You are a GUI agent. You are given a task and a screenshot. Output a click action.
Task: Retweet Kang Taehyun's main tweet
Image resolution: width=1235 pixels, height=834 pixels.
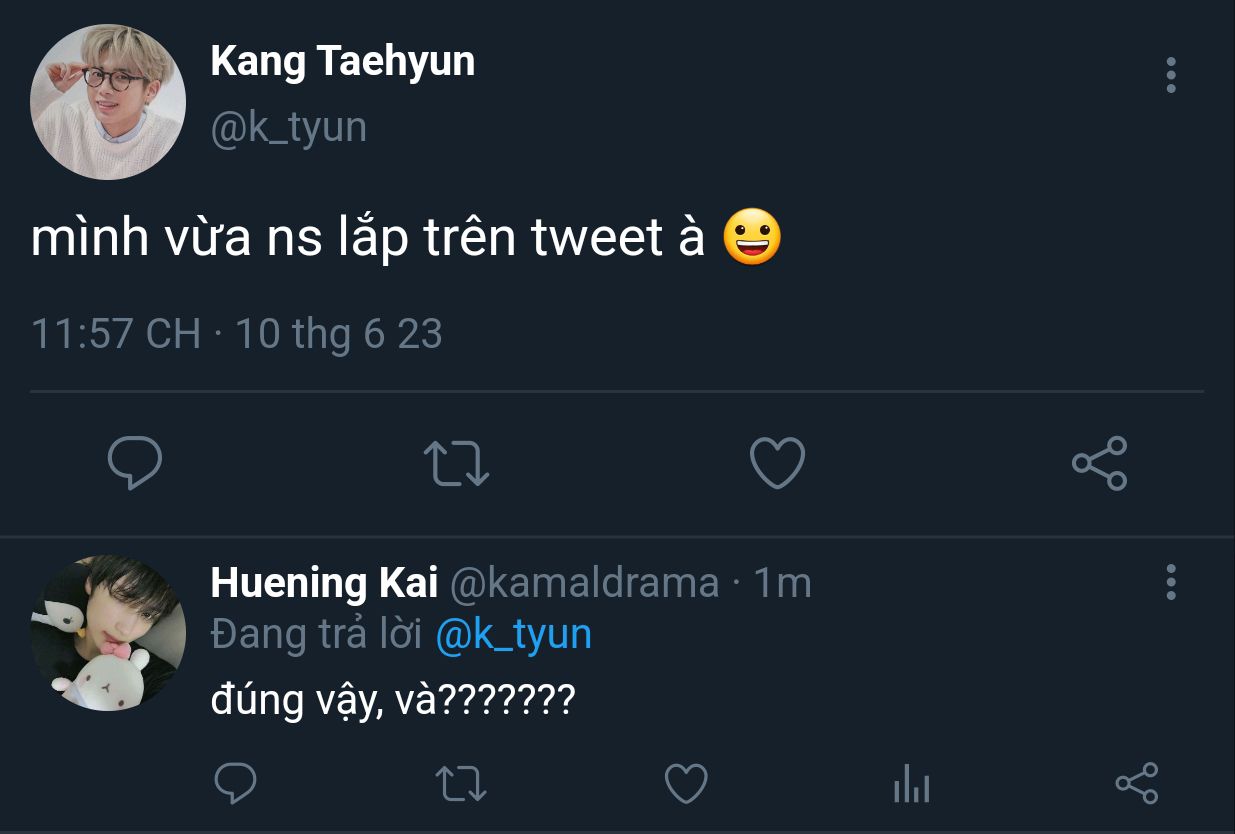[x=456, y=464]
